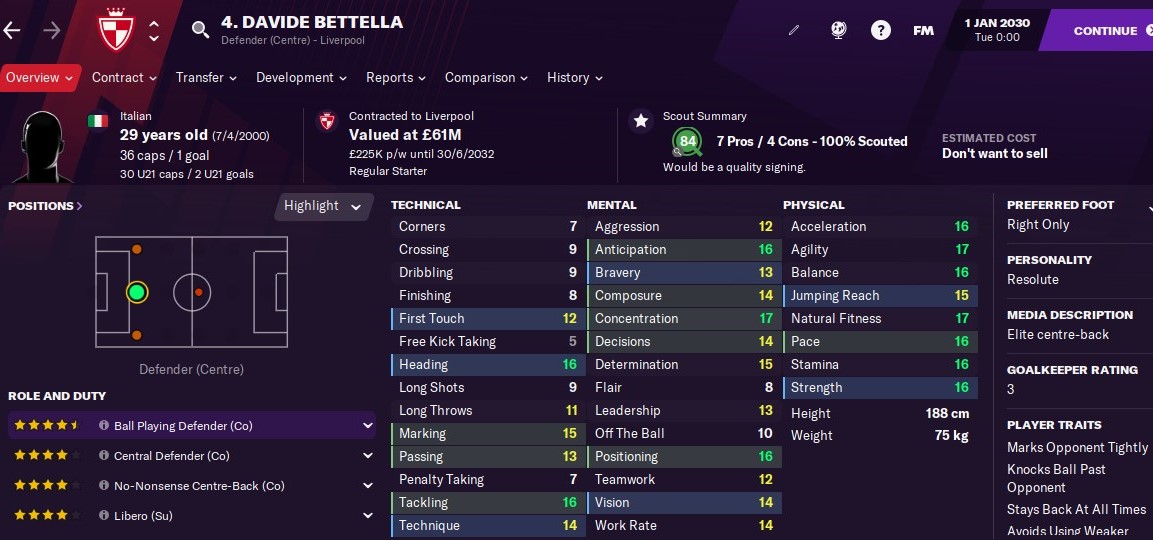Open the Contract menu tab
This screenshot has height=540, width=1153.
(x=124, y=77)
